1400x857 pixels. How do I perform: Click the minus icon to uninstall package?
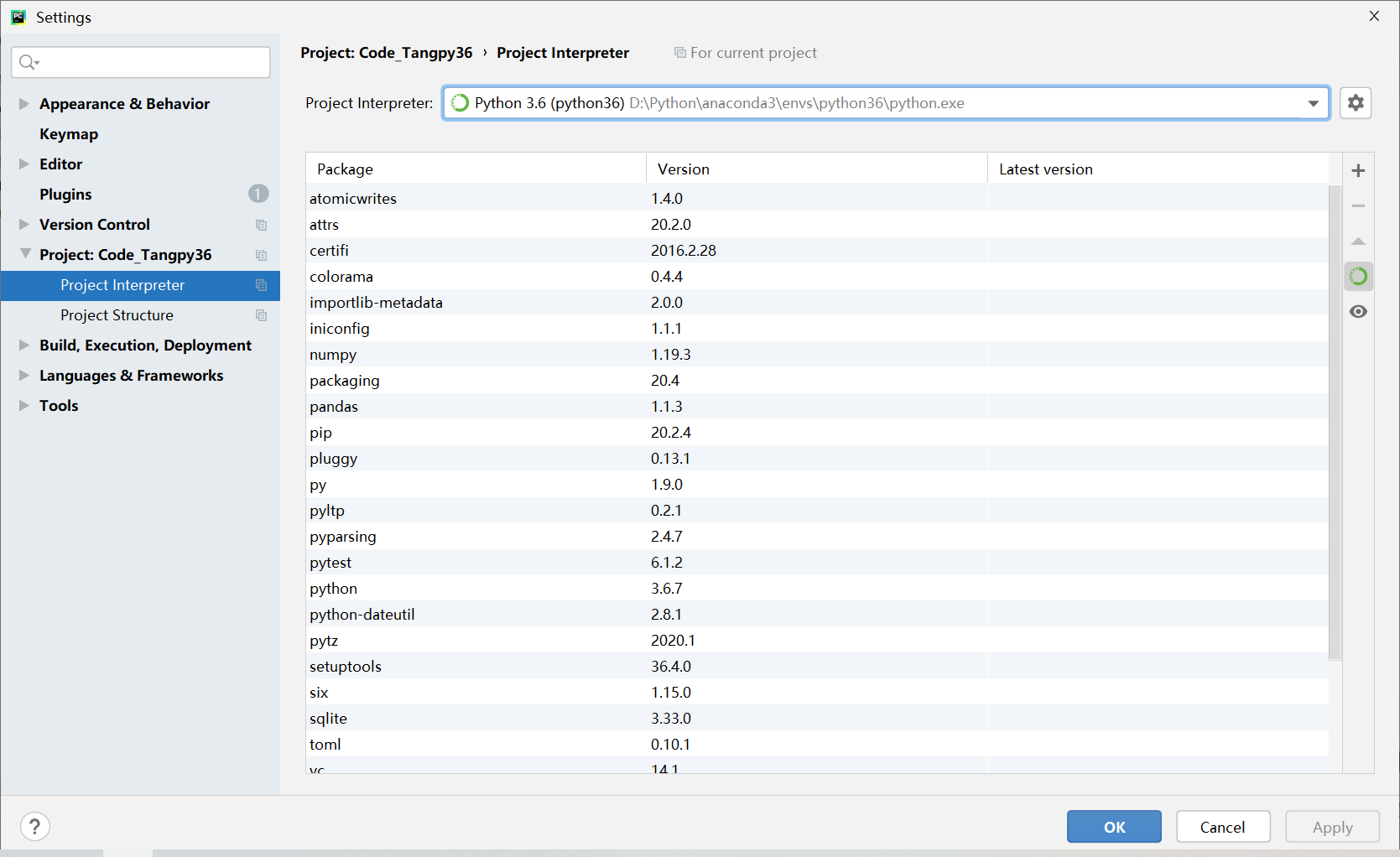[x=1358, y=206]
